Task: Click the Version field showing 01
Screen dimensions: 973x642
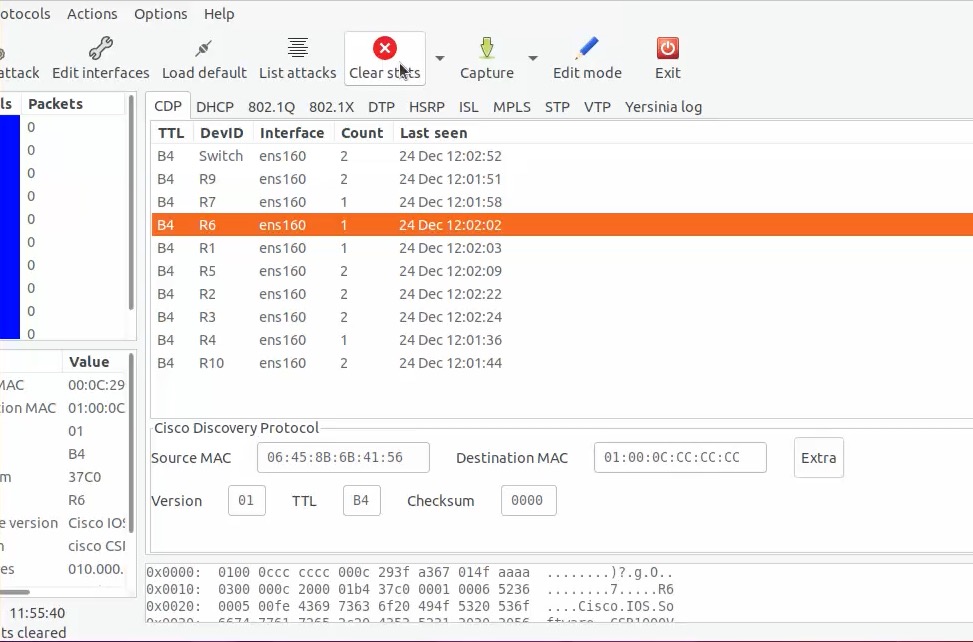Action: (x=247, y=501)
